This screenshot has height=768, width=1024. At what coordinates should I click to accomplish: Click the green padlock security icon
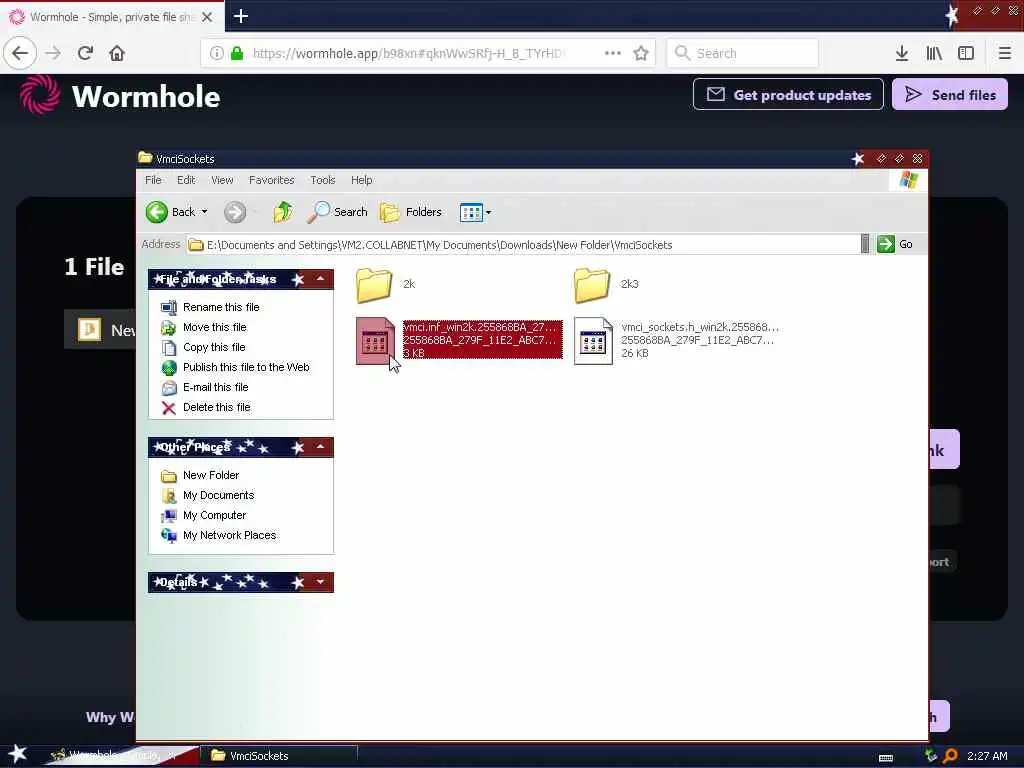point(237,54)
